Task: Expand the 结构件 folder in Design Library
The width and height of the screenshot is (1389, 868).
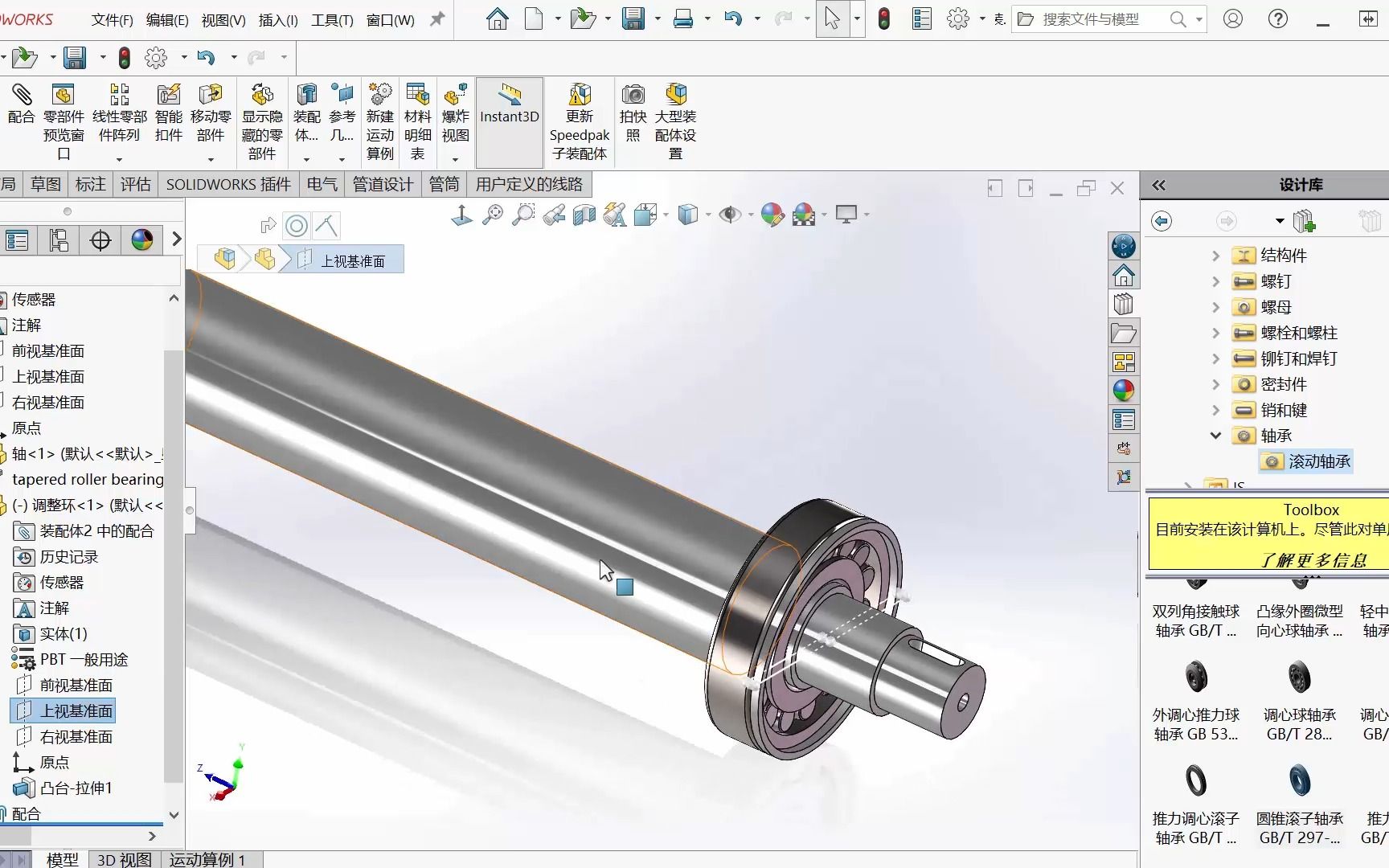Action: tap(1216, 256)
